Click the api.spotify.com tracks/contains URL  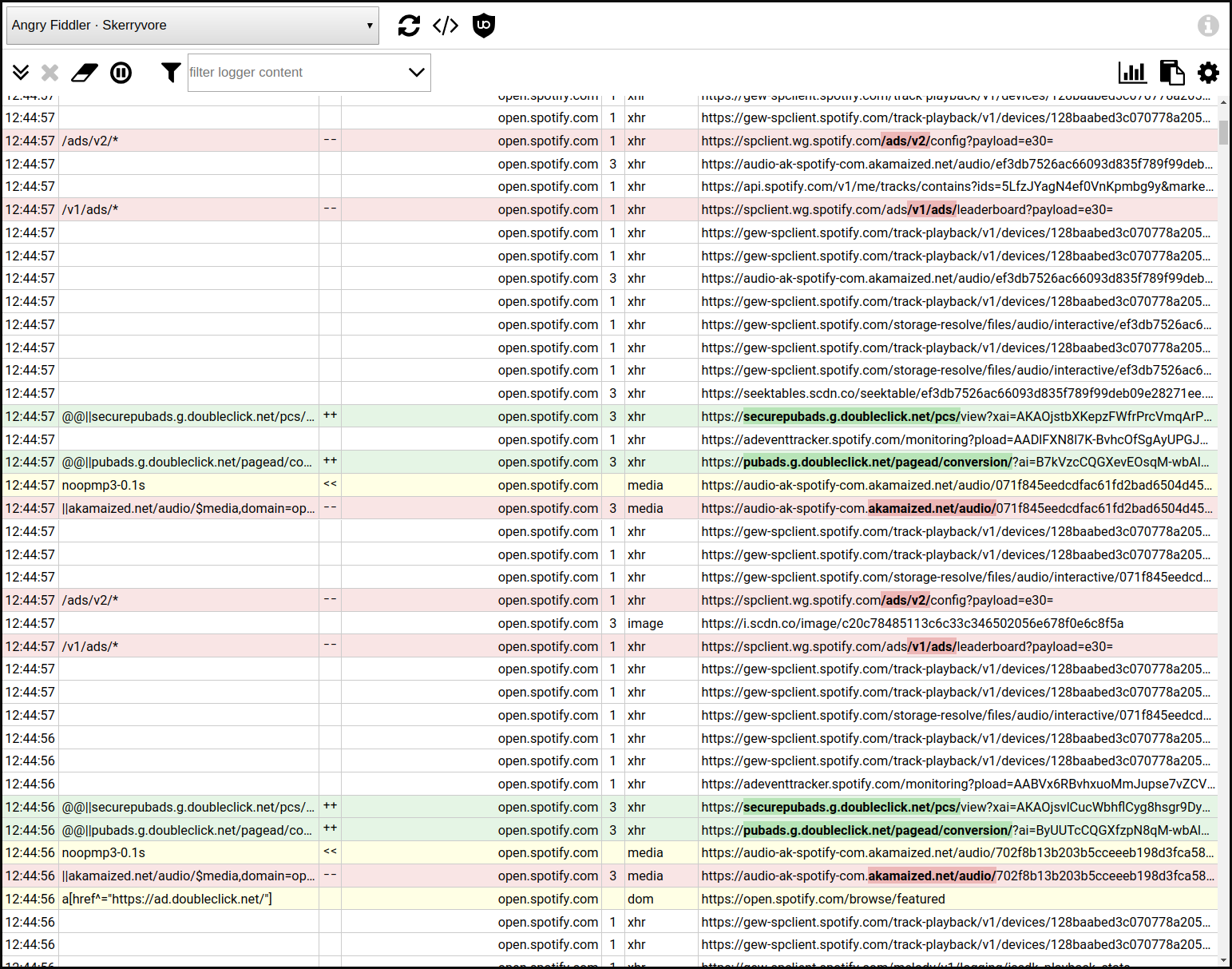click(x=957, y=186)
